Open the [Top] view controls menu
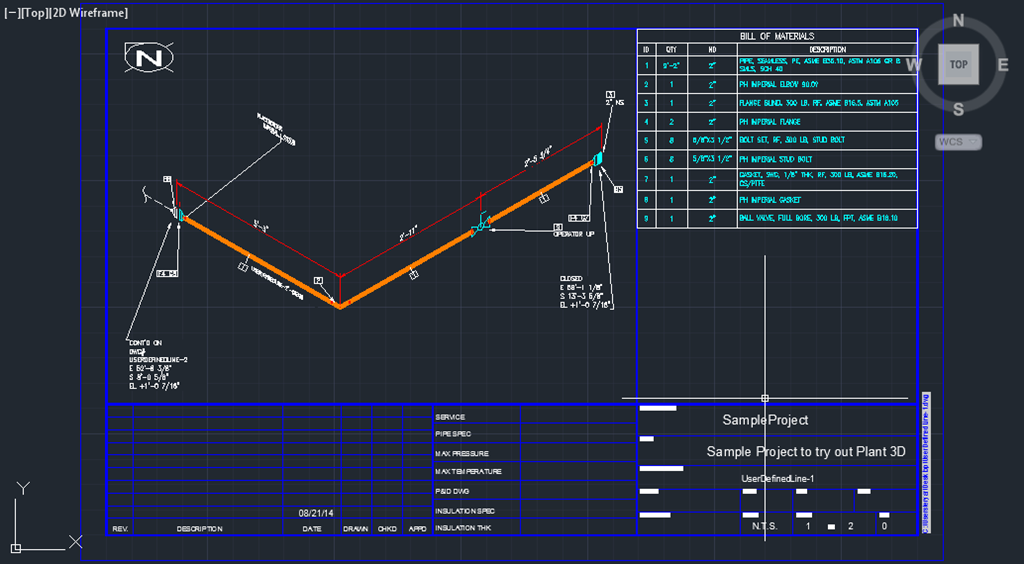1024x564 pixels. pyautogui.click(x=35, y=13)
